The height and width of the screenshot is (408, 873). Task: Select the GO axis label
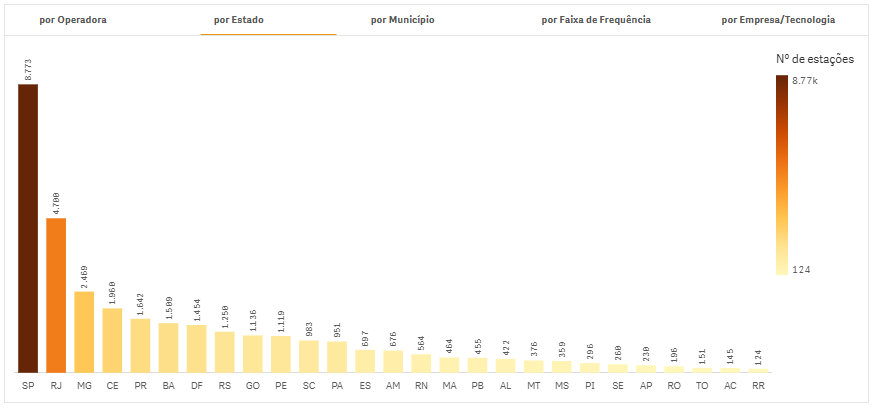point(253,384)
